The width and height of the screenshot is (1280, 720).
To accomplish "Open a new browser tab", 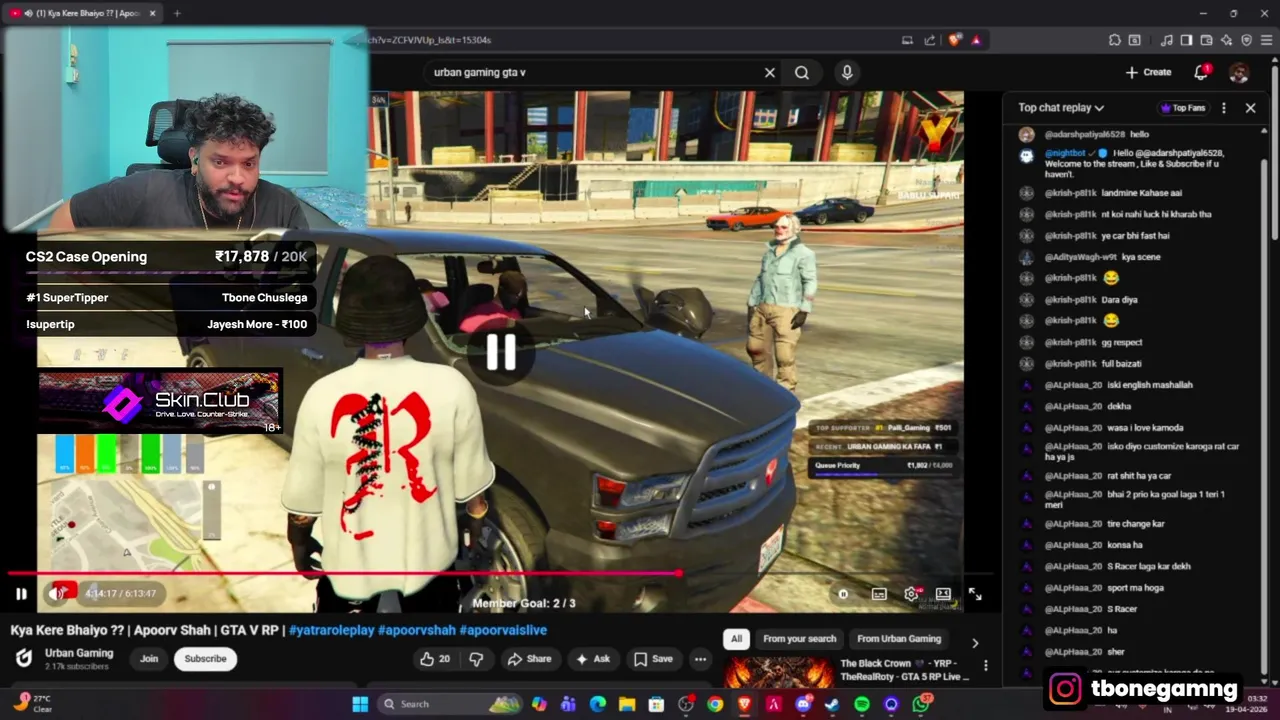I will (177, 13).
